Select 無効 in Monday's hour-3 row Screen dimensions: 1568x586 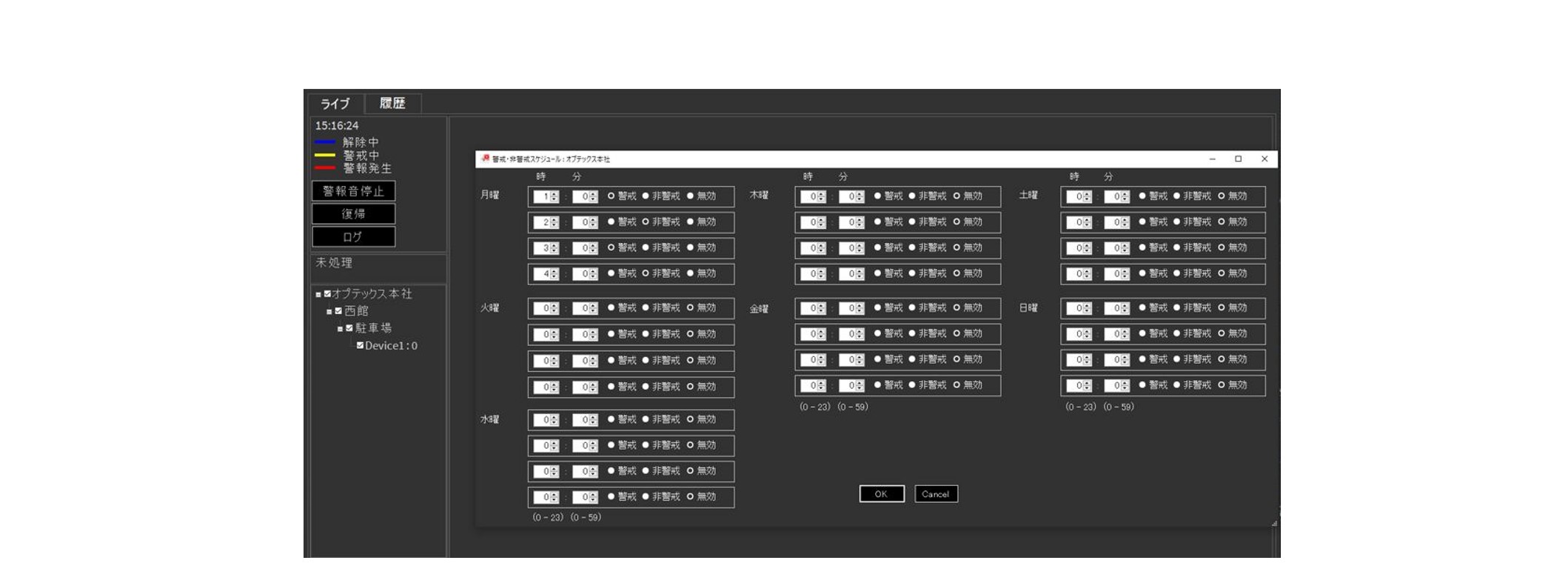pos(690,248)
